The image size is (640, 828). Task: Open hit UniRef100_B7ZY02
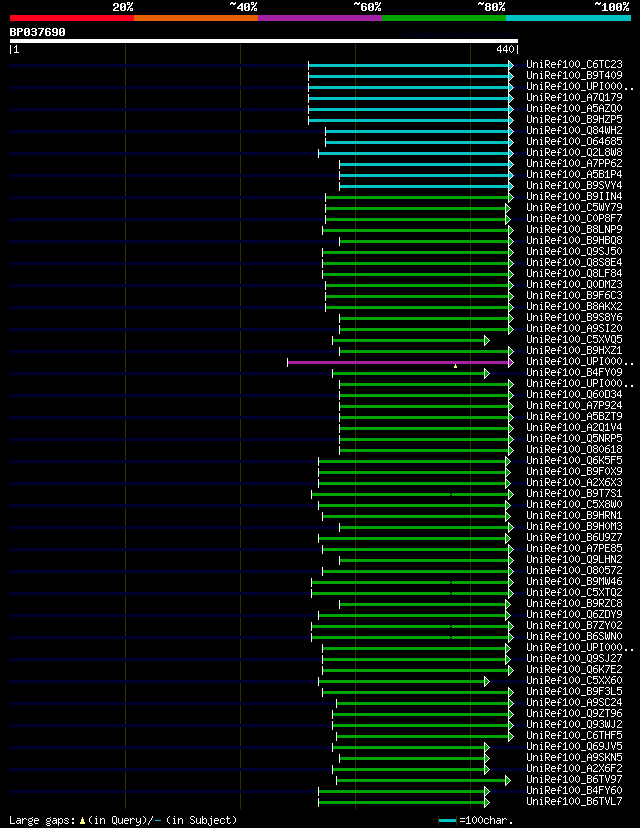(575, 625)
